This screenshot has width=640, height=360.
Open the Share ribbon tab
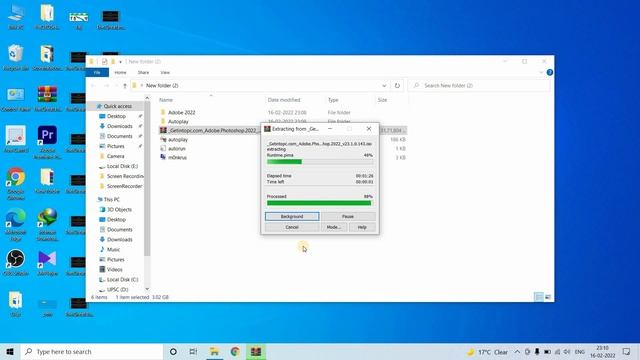[143, 72]
